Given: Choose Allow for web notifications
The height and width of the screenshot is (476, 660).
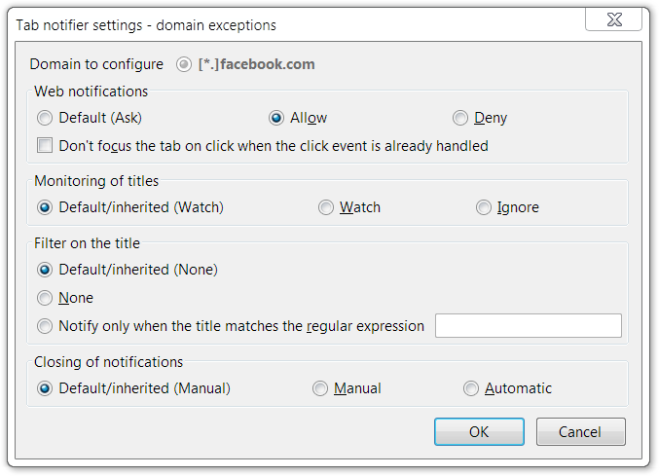Looking at the screenshot, I should tap(277, 118).
